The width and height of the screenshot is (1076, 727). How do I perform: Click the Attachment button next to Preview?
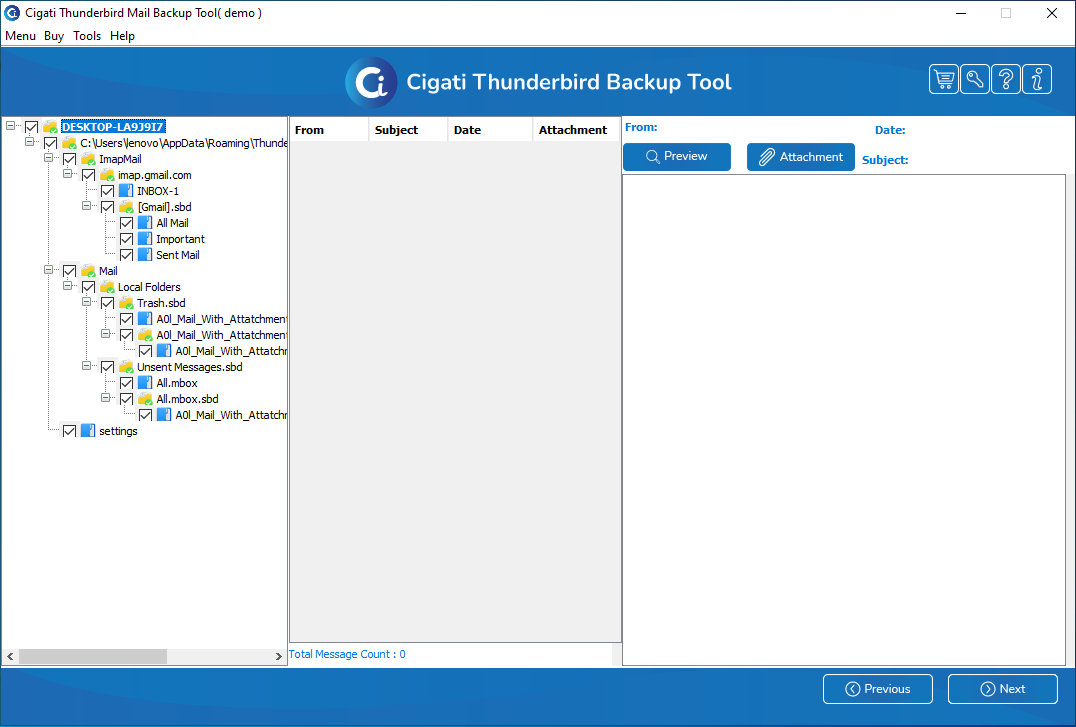(x=801, y=157)
